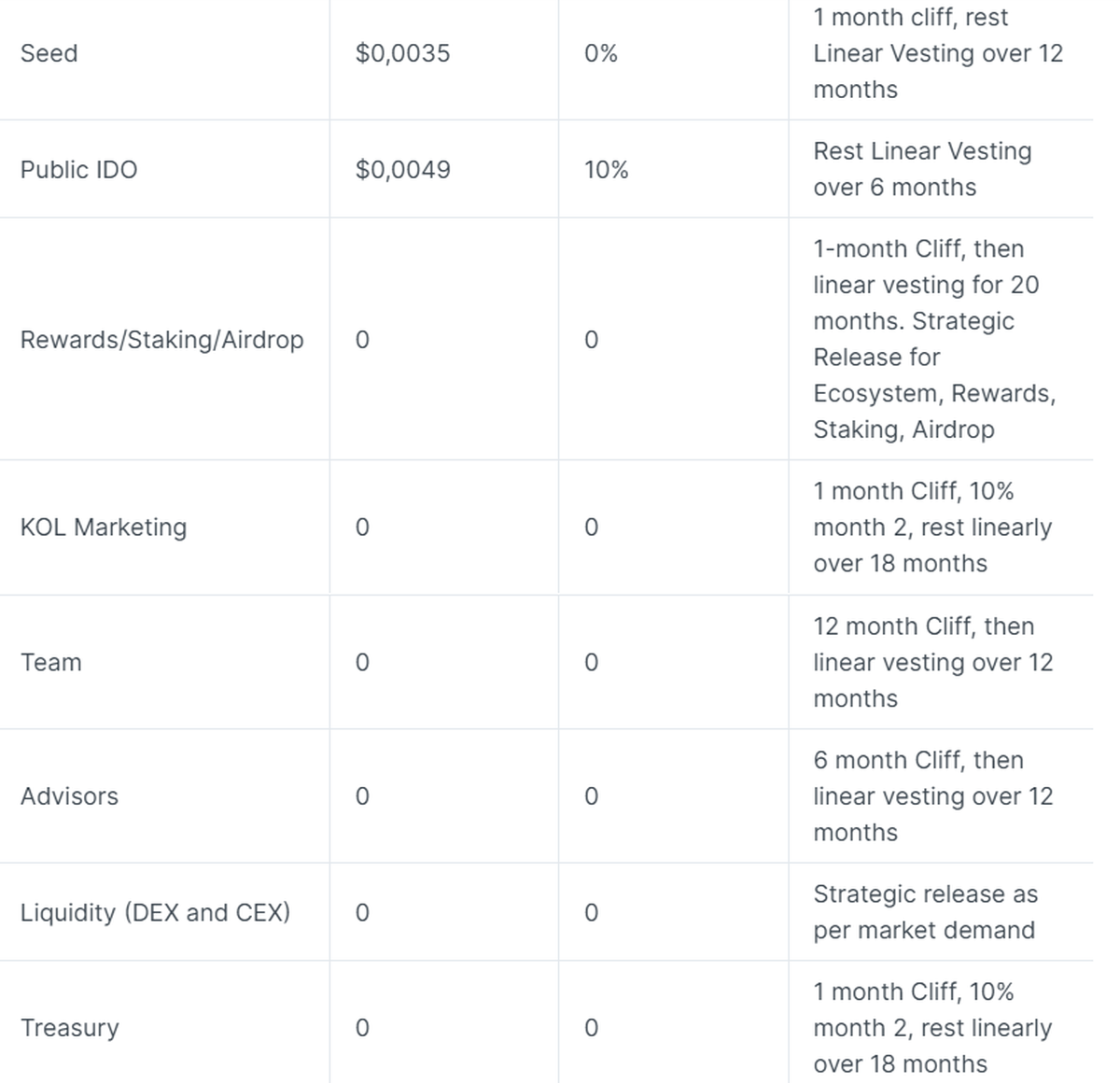1120x1083 pixels.
Task: Click the Seed row label
Action: pos(49,53)
